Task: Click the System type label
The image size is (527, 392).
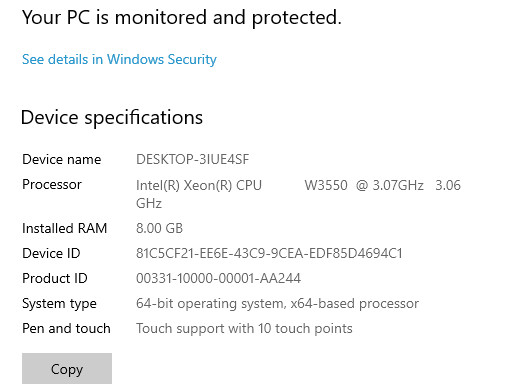Action: (x=59, y=304)
